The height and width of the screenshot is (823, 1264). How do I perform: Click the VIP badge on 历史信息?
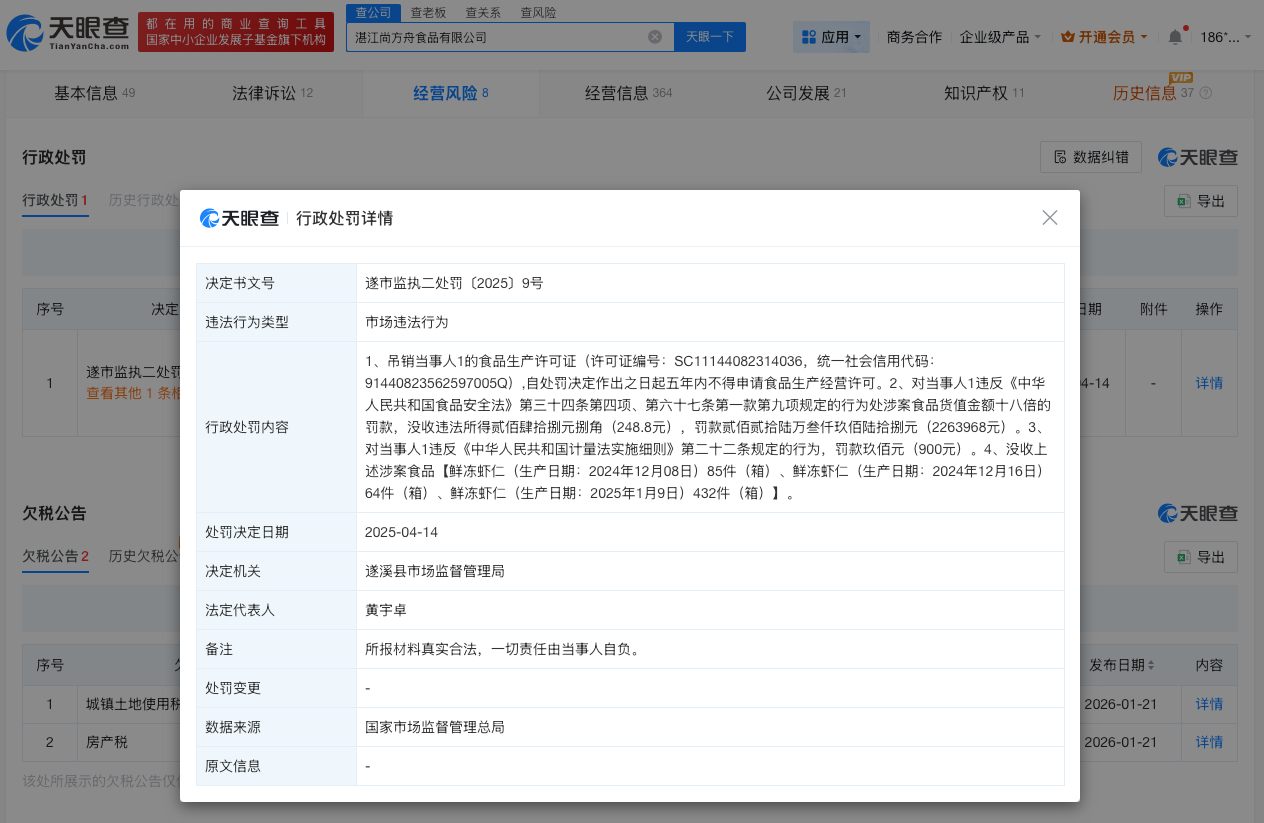pyautogui.click(x=1178, y=77)
